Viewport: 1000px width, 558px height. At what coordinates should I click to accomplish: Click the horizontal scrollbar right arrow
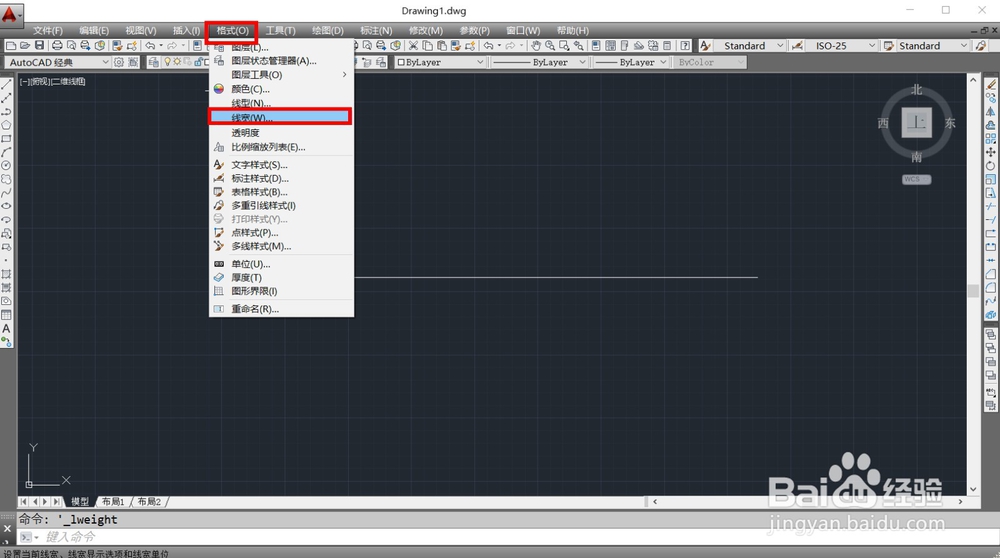(960, 502)
